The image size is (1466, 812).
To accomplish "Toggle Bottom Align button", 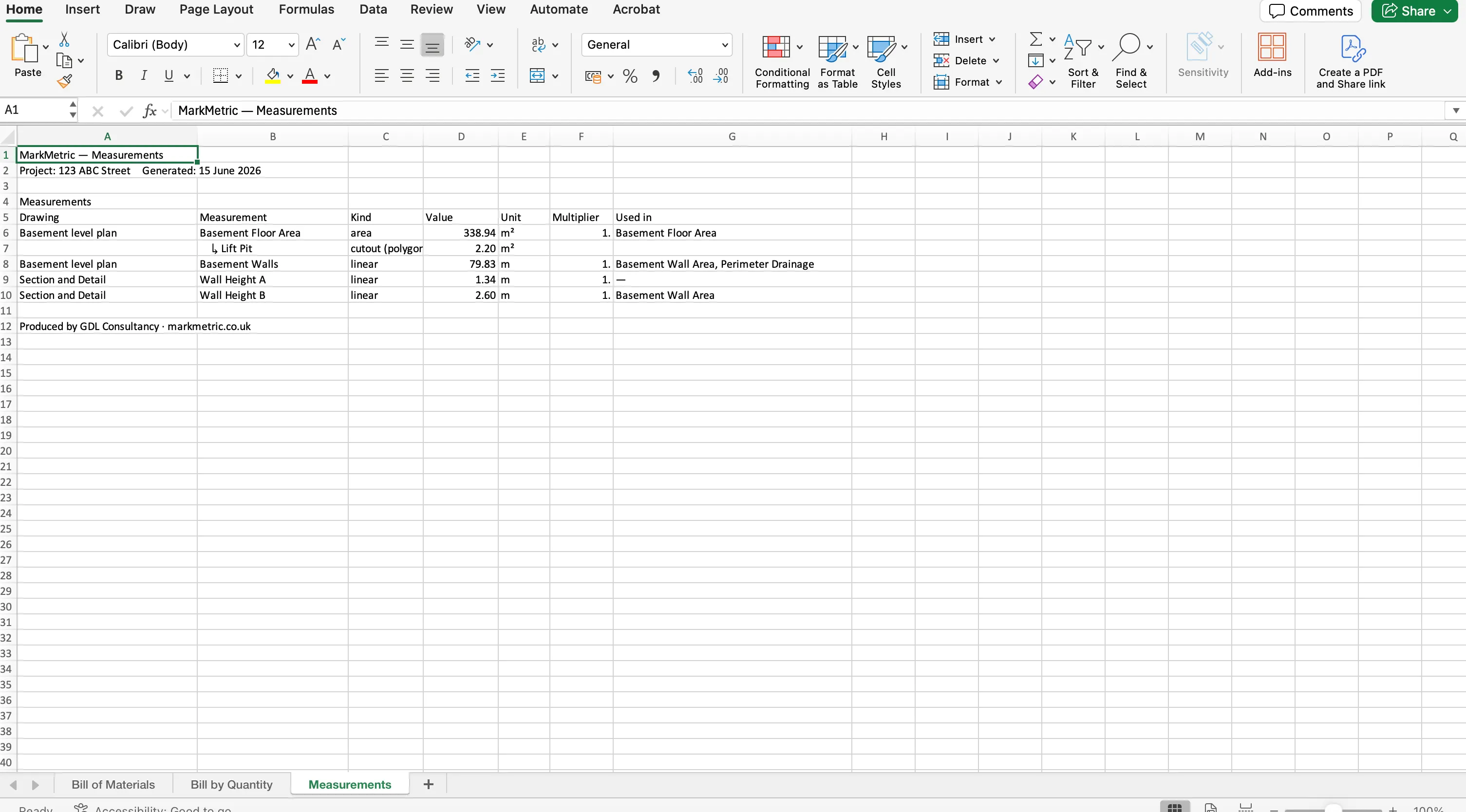I will point(432,44).
